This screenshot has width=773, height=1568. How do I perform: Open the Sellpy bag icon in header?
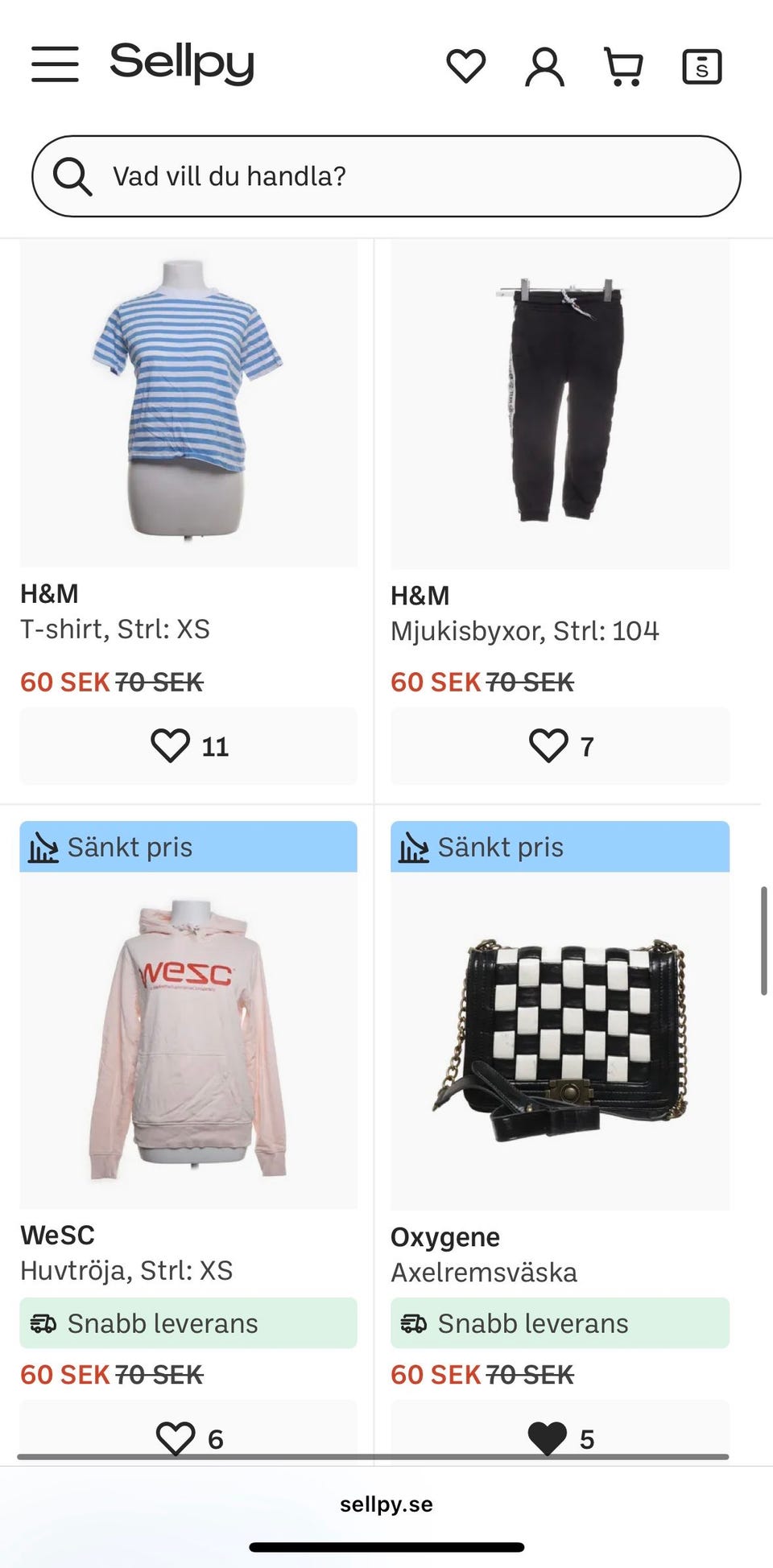click(702, 66)
